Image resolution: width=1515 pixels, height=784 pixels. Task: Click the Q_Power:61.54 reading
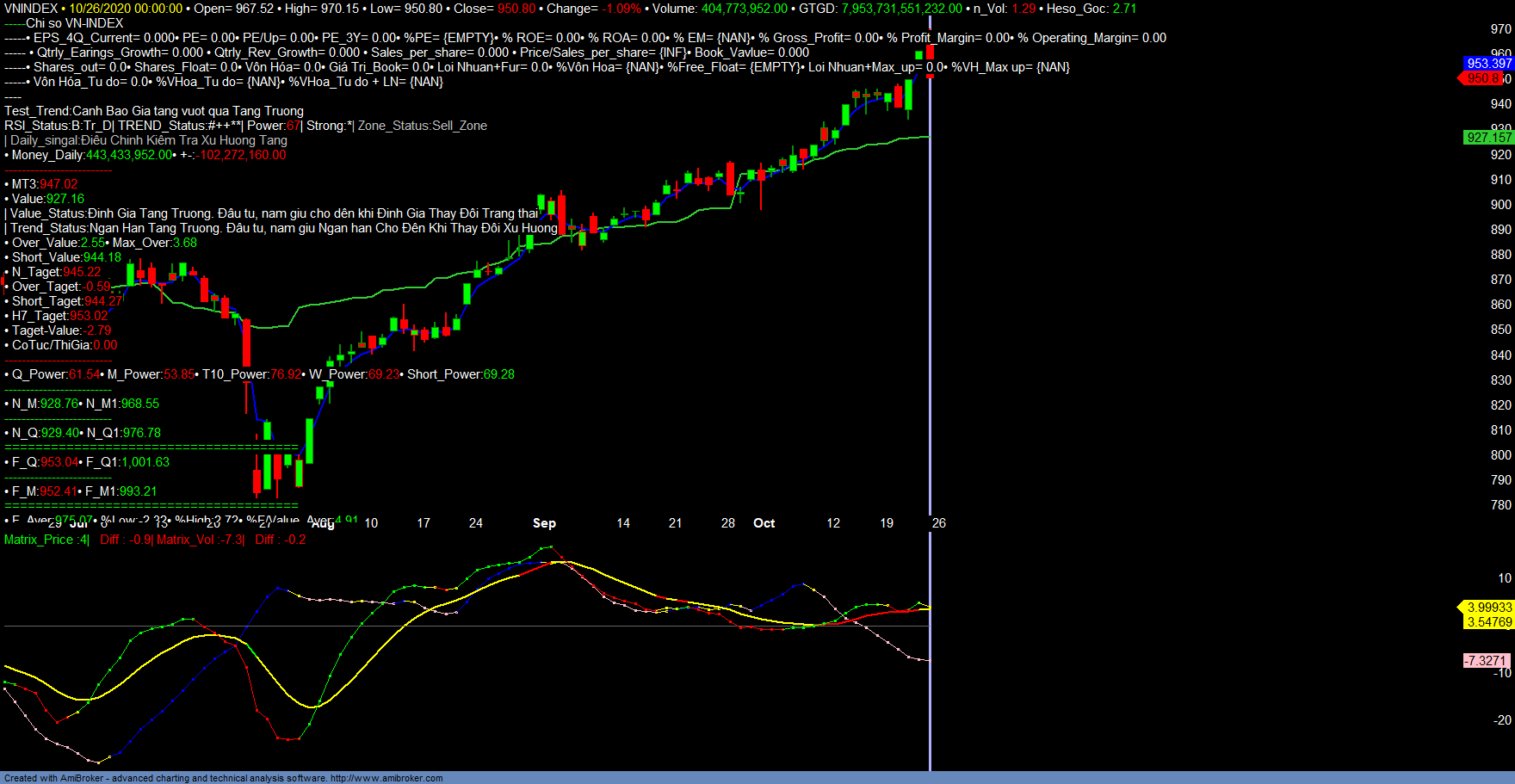pyautogui.click(x=55, y=374)
